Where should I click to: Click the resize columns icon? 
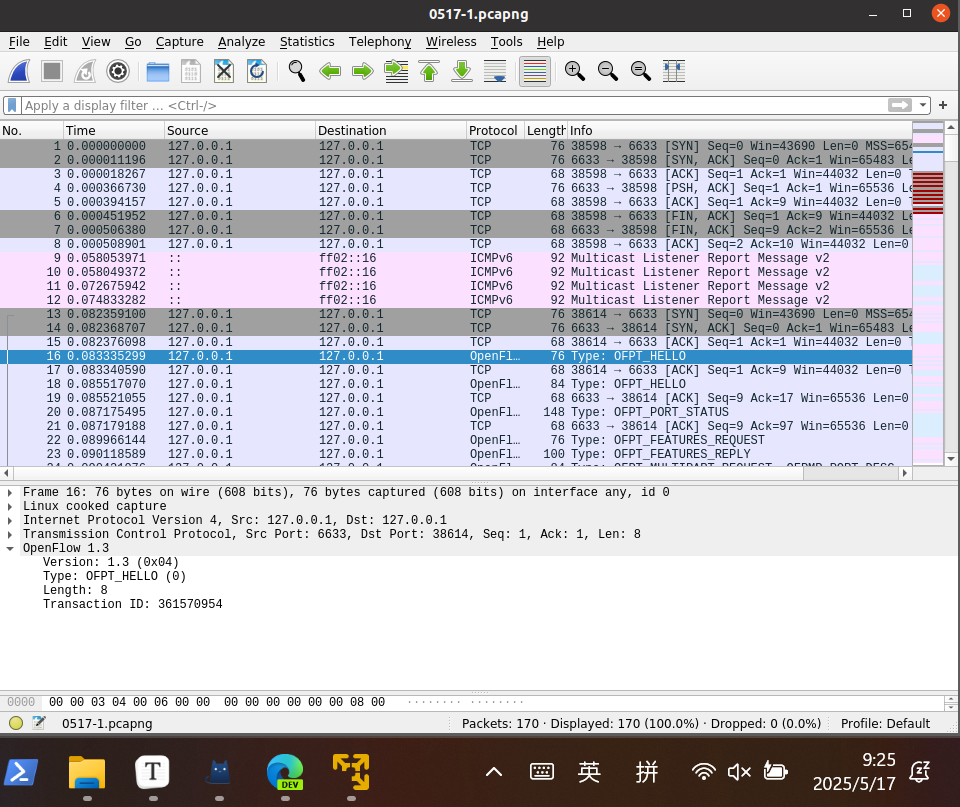pyautogui.click(x=674, y=71)
